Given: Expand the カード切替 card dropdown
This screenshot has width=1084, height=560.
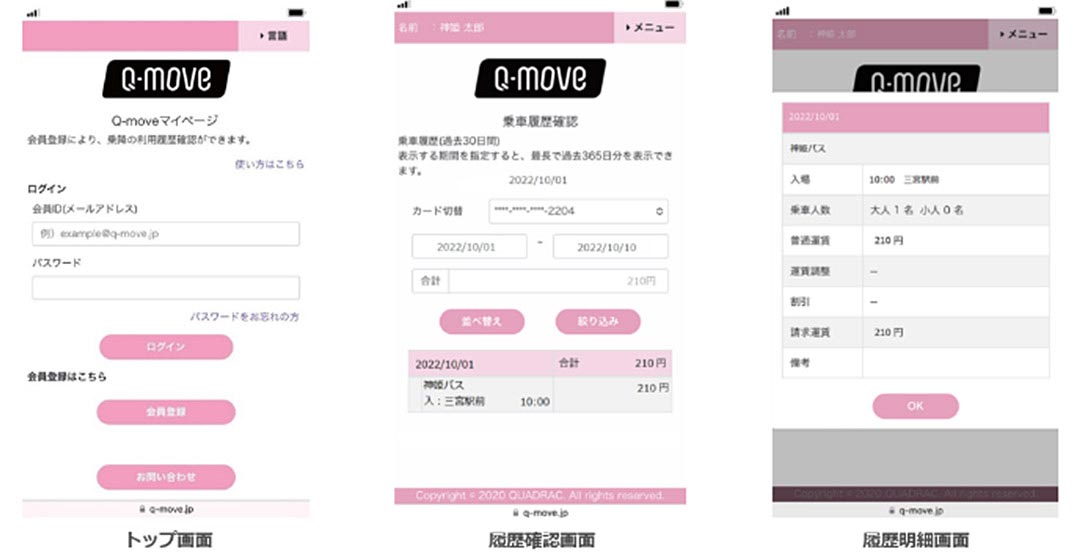Looking at the screenshot, I should (578, 211).
